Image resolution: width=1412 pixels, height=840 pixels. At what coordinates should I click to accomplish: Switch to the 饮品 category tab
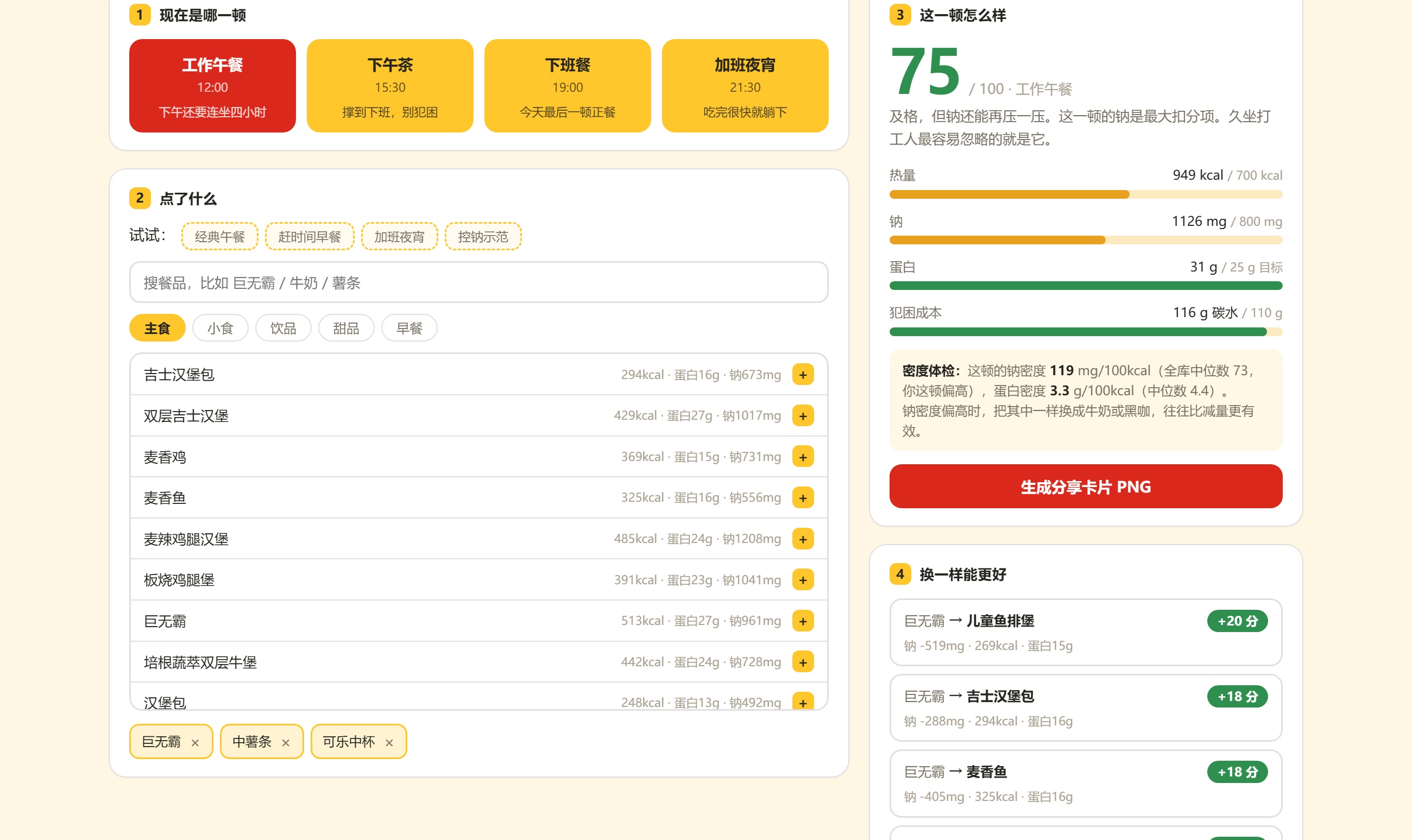pos(283,329)
